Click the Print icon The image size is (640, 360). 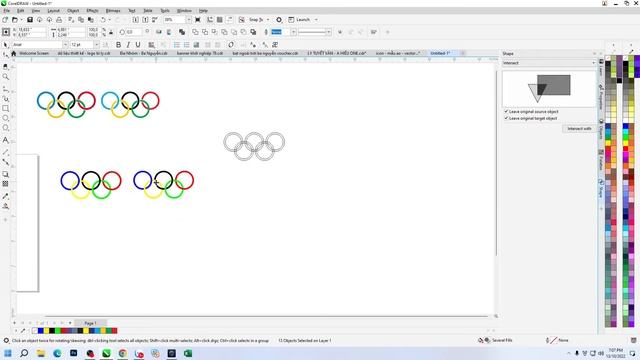[x=59, y=20]
